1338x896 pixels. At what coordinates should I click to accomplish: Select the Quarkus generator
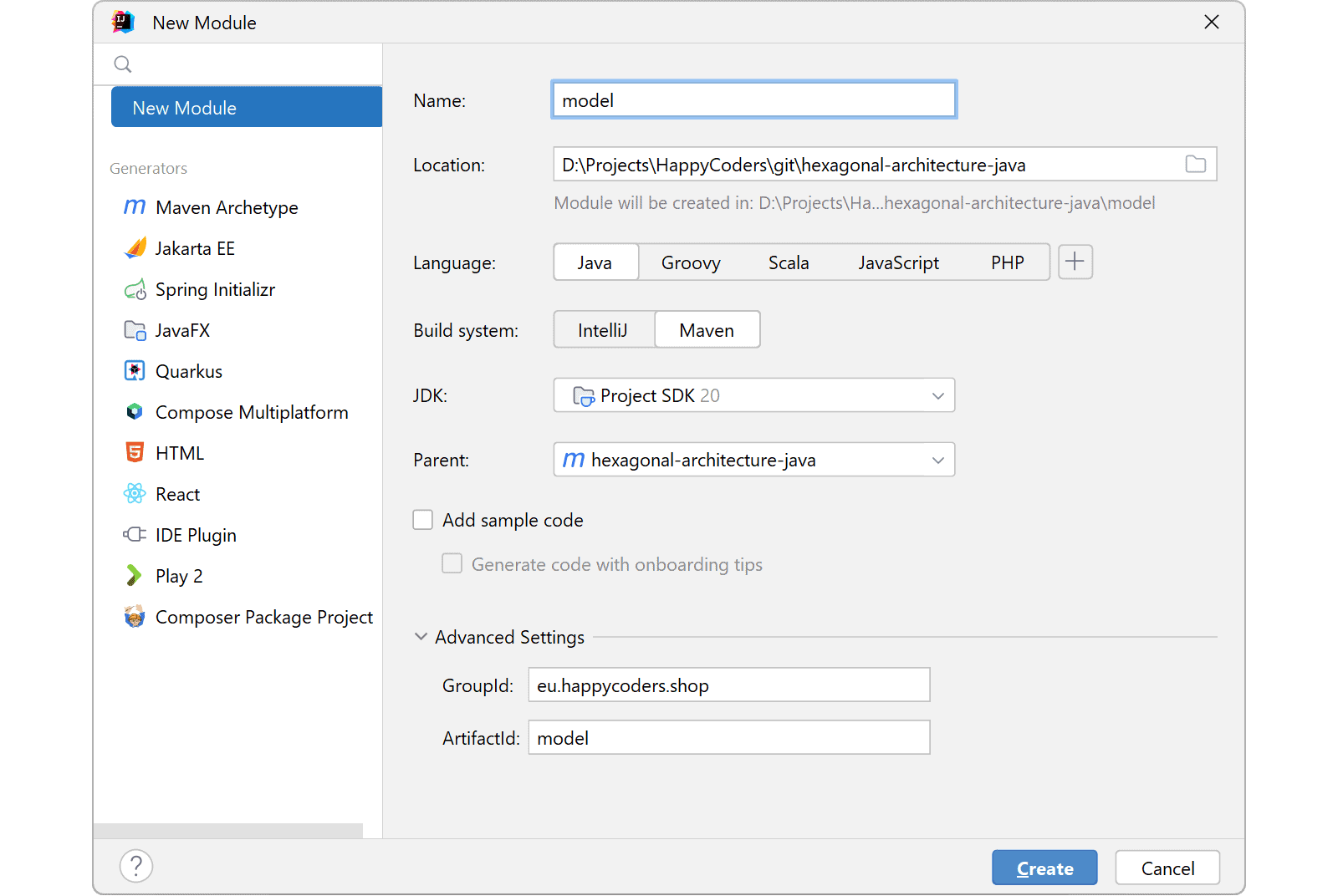[x=188, y=371]
